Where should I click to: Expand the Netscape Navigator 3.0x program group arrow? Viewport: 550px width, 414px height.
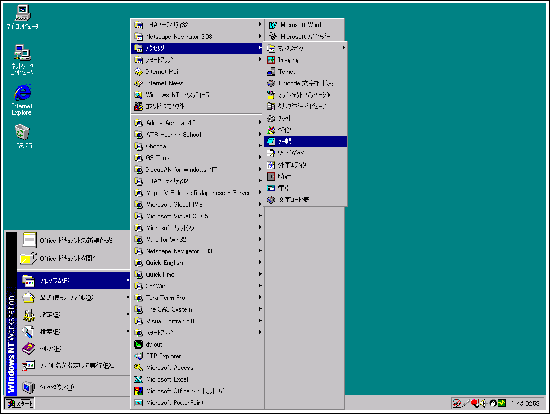click(x=260, y=36)
